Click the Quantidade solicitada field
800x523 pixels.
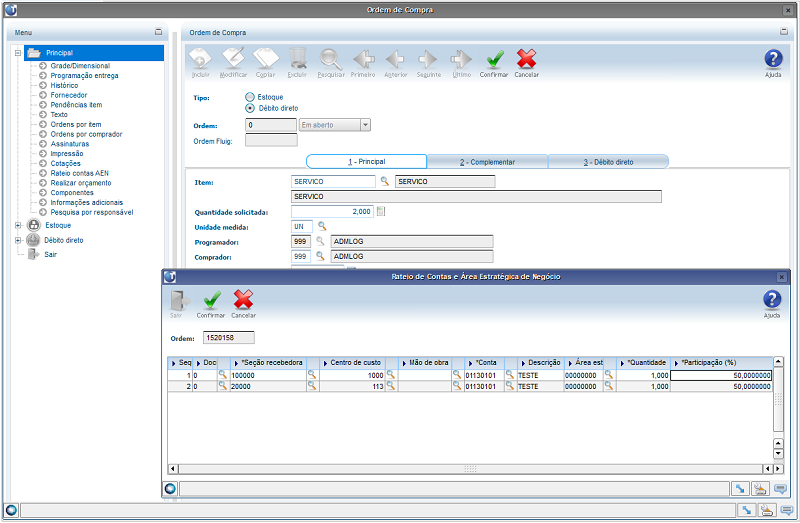click(x=332, y=211)
